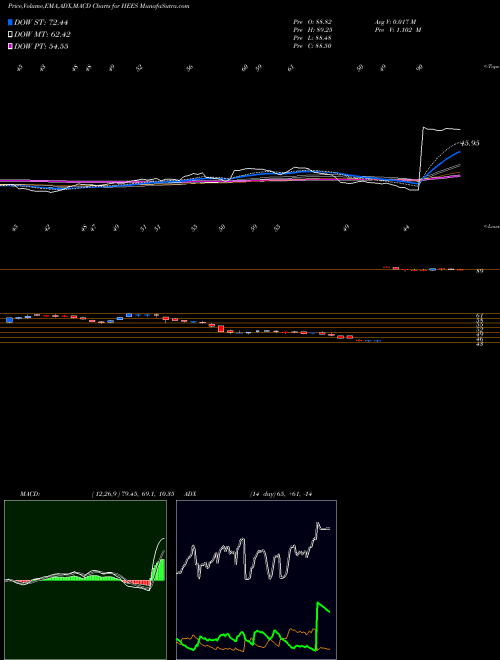This screenshot has height=660, width=500.
Task: Click the blue candlestick near the 89 level
Action: (432, 269)
